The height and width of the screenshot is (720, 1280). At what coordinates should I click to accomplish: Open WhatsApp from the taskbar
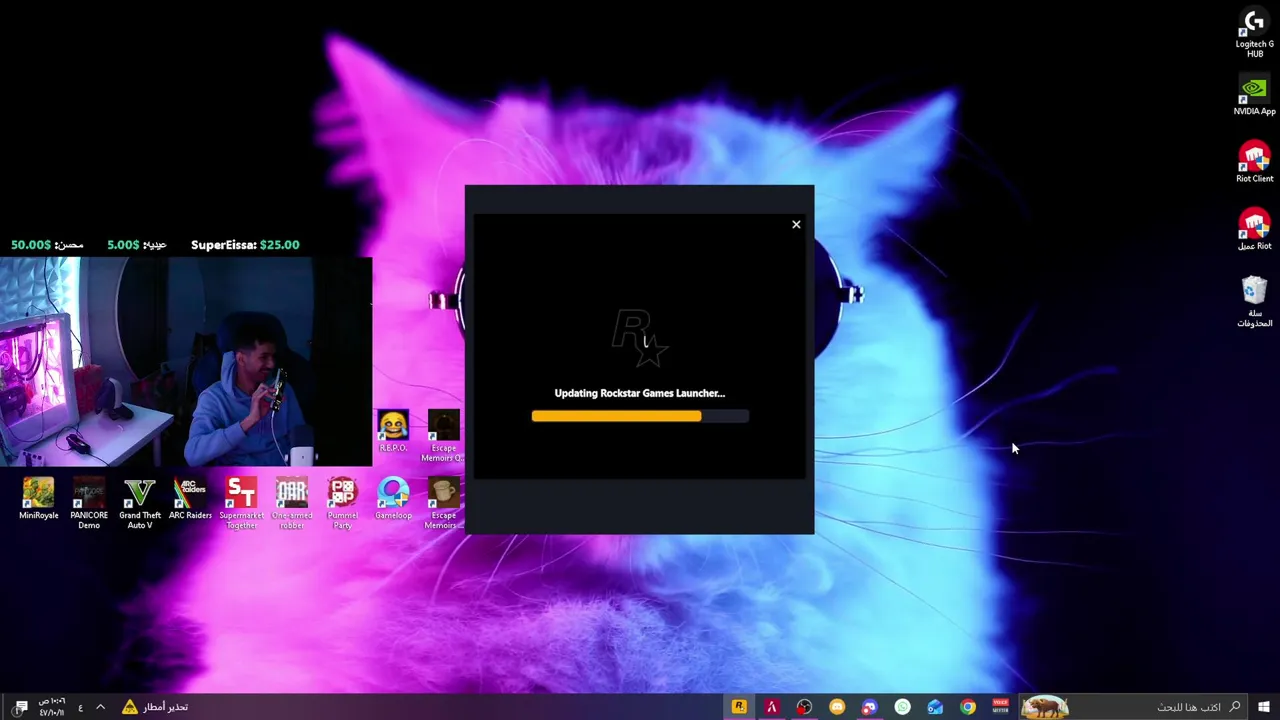click(902, 707)
